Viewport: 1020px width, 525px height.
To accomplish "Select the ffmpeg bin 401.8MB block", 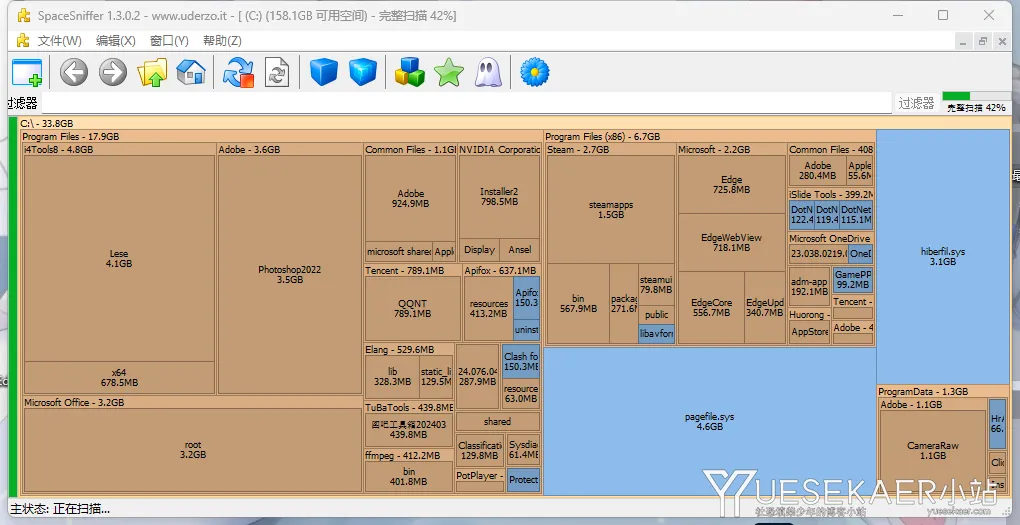I will tap(409, 476).
